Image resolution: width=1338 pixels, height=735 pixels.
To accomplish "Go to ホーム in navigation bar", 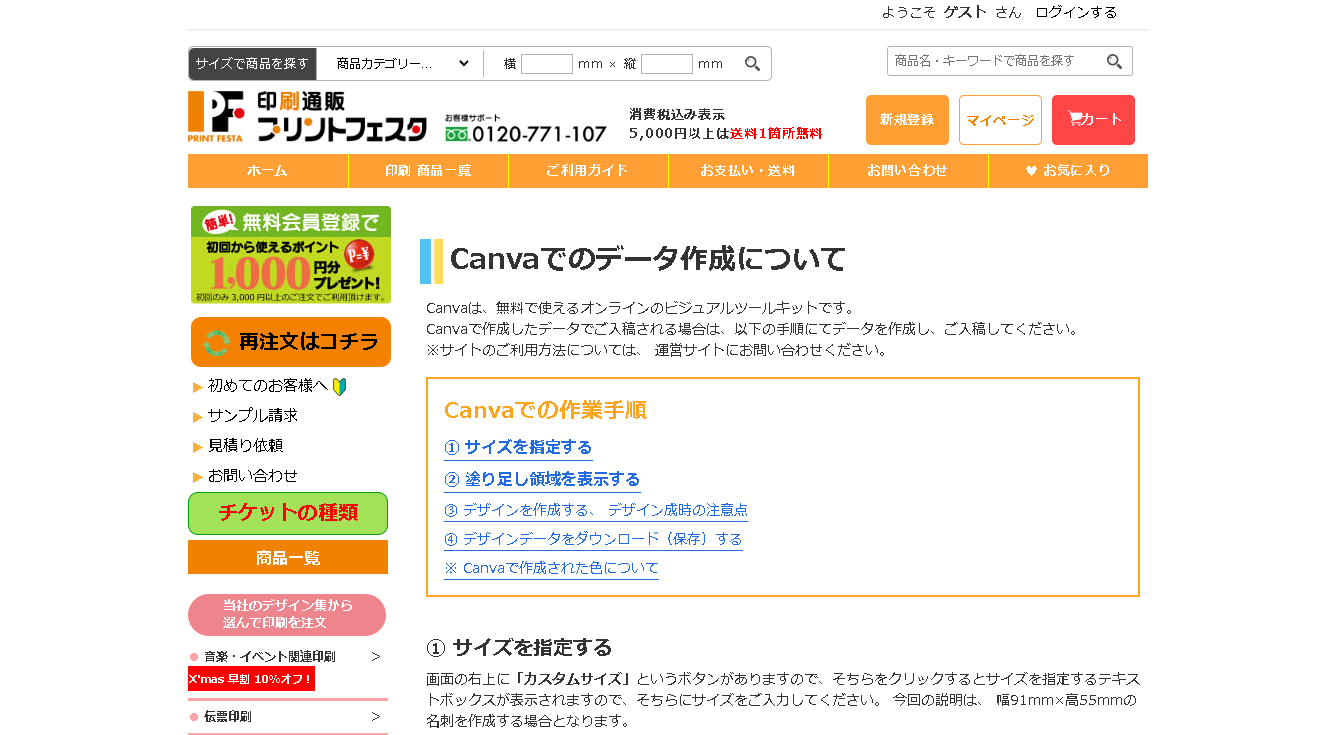I will point(268,171).
